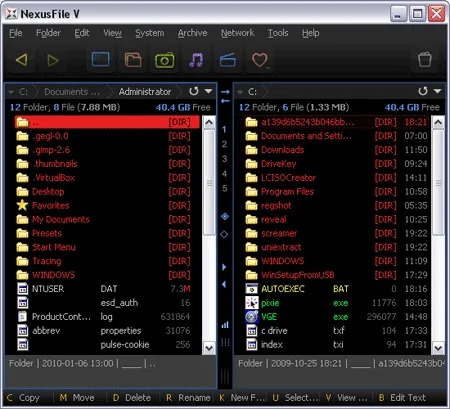
Task: Select divider shortcut number 2
Action: pos(224,144)
